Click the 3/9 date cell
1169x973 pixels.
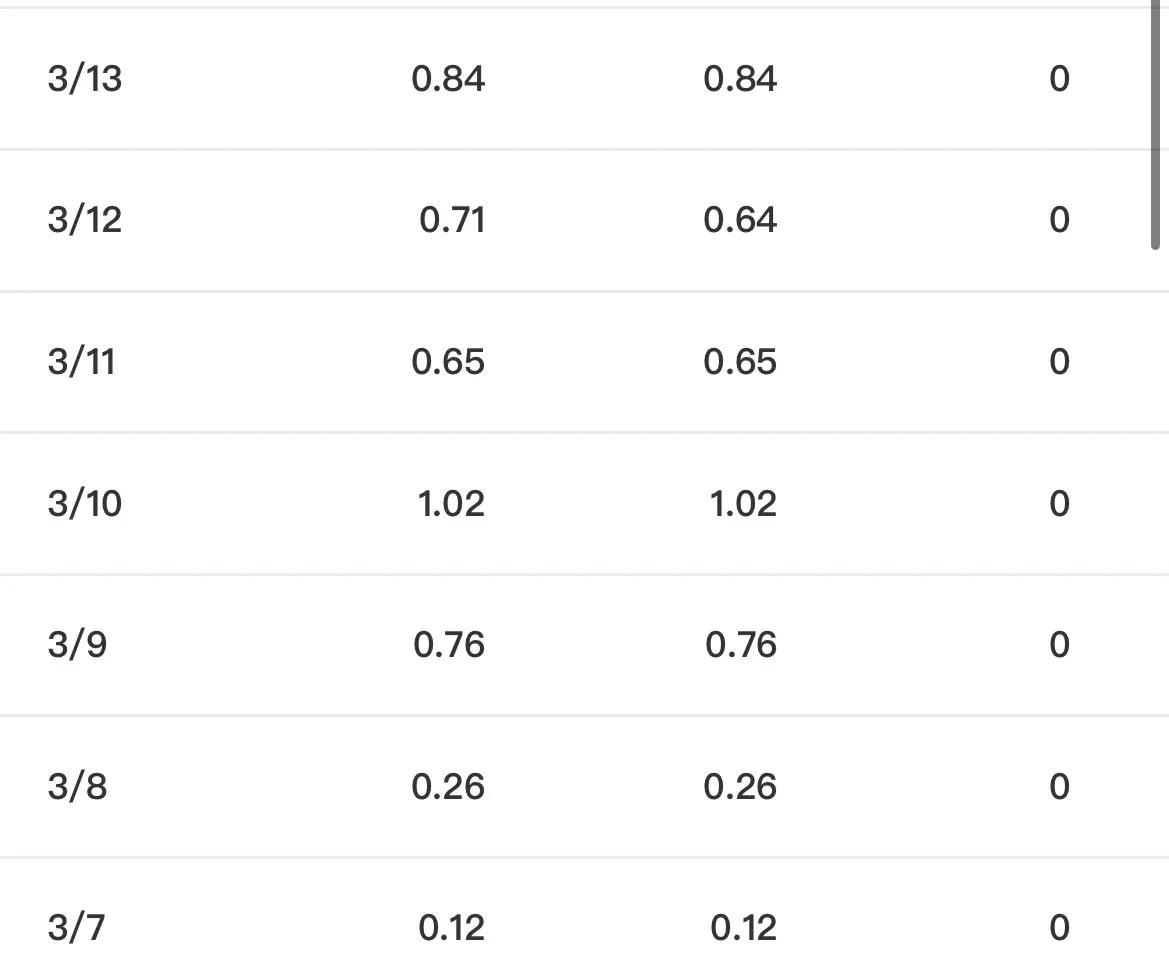pyautogui.click(x=77, y=645)
